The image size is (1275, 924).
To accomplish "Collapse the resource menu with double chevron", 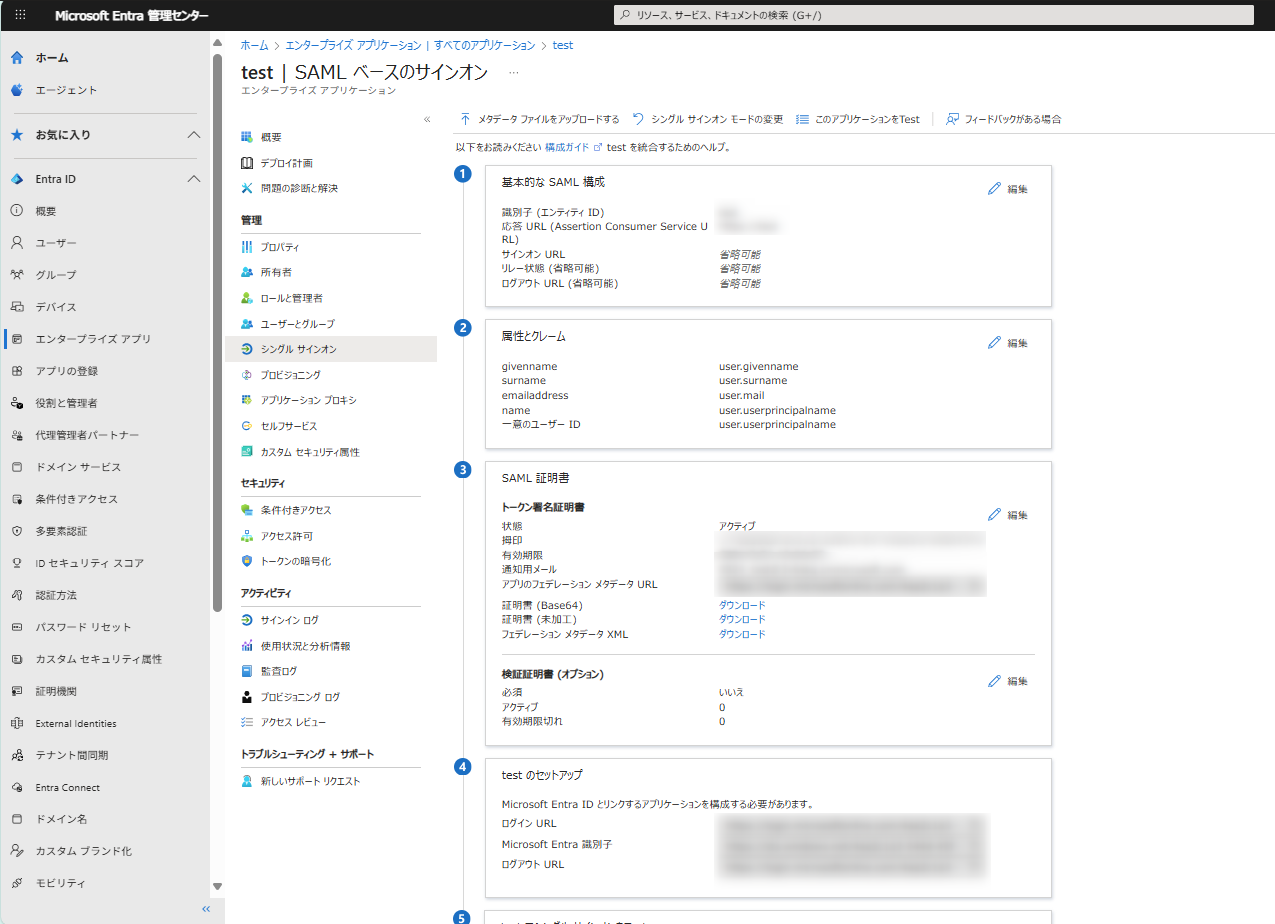I will [x=427, y=119].
